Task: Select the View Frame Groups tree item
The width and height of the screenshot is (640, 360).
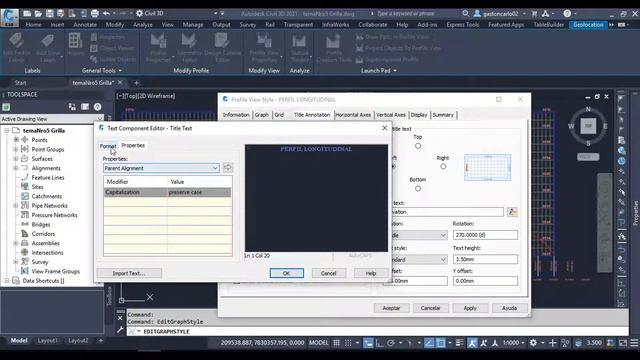Action: [56, 271]
